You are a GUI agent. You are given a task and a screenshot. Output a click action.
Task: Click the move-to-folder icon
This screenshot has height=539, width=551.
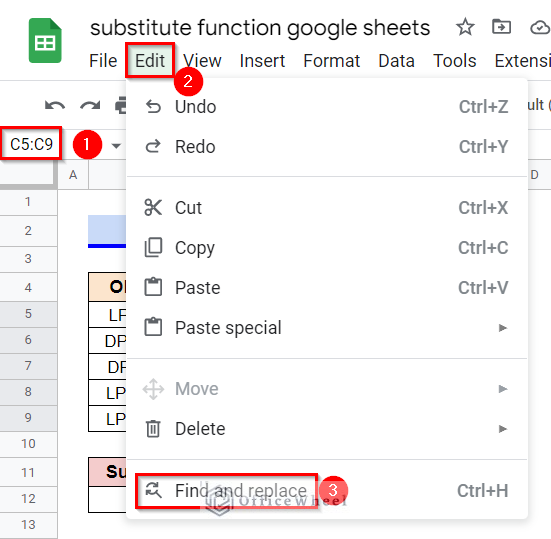click(501, 27)
